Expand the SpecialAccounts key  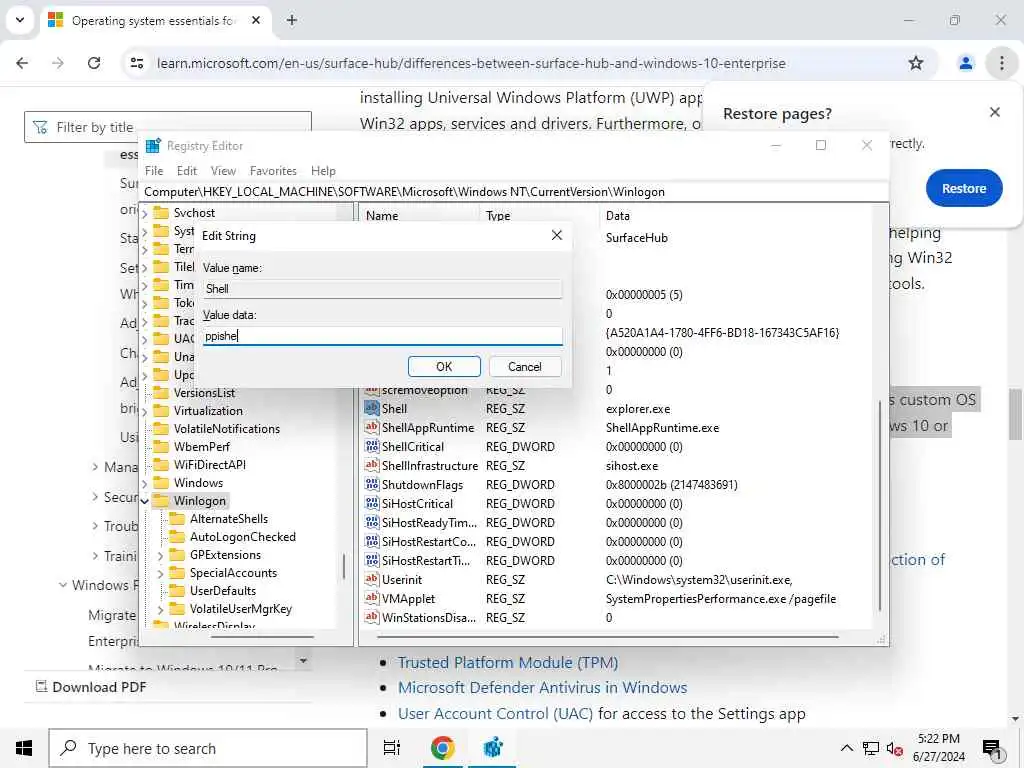tap(161, 573)
